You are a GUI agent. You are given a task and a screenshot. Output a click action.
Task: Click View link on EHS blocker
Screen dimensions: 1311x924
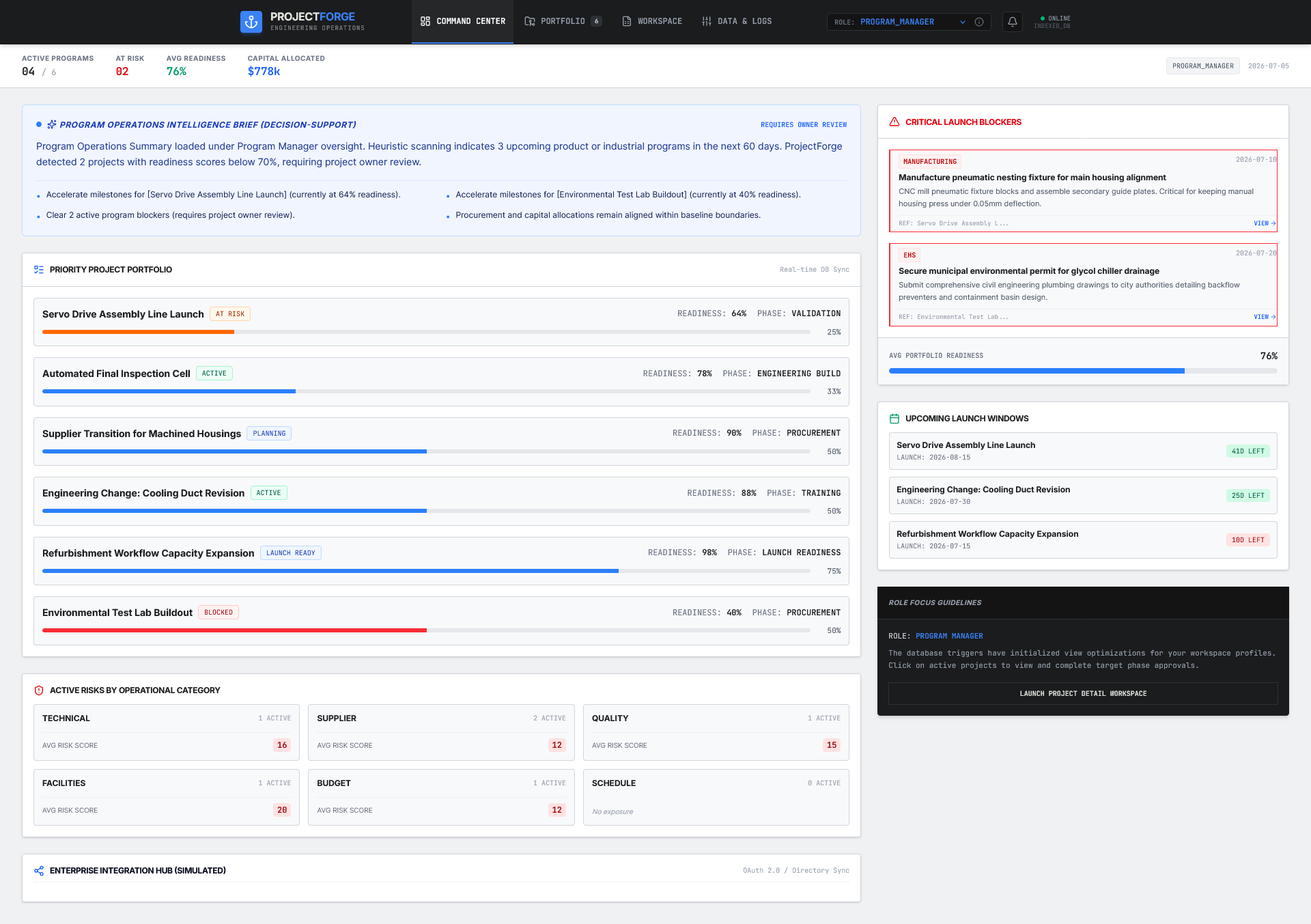[x=1265, y=317]
